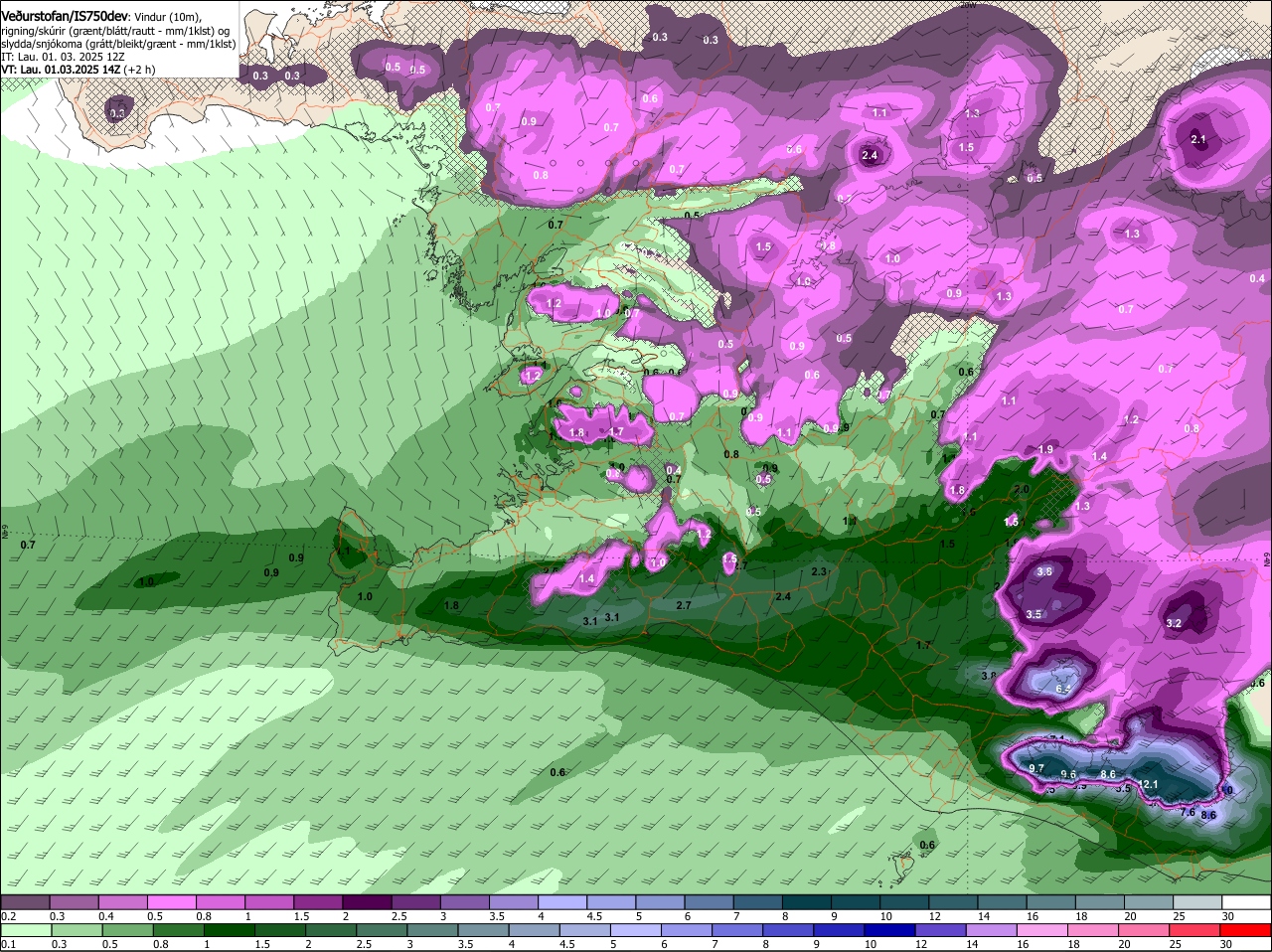Viewport: 1272px width, 952px height.
Task: Select the snow-scale swatch starting at 1.5
Action: tap(318, 901)
